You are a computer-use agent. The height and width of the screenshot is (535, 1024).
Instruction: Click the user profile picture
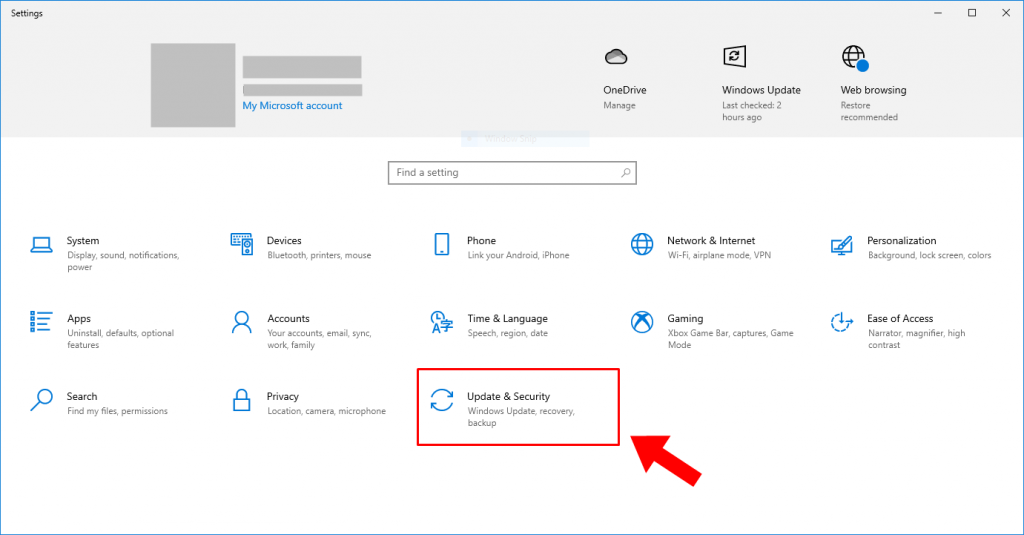pyautogui.click(x=193, y=85)
